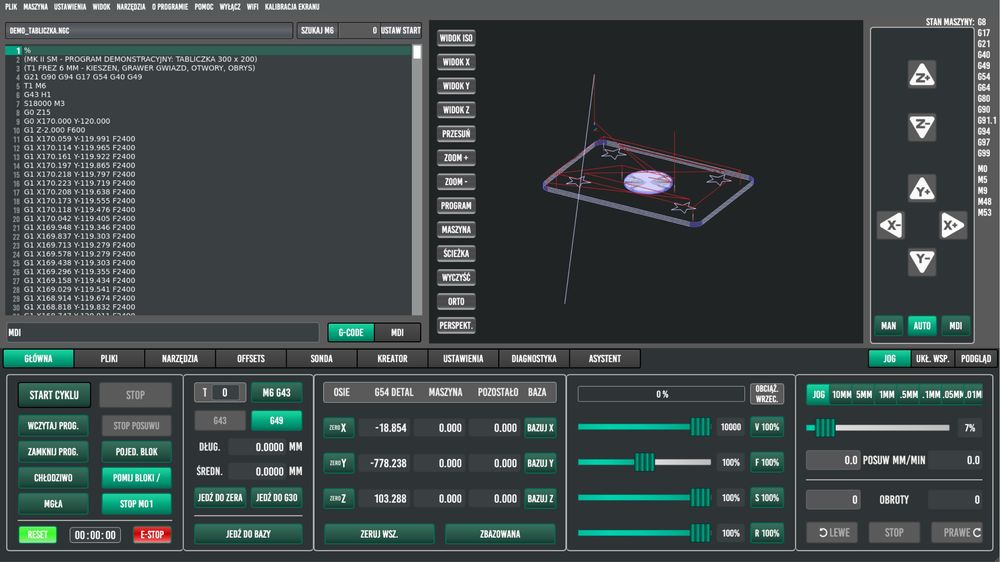Toggle G43 tool length compensation
Image resolution: width=1000 pixels, height=562 pixels.
(x=220, y=420)
